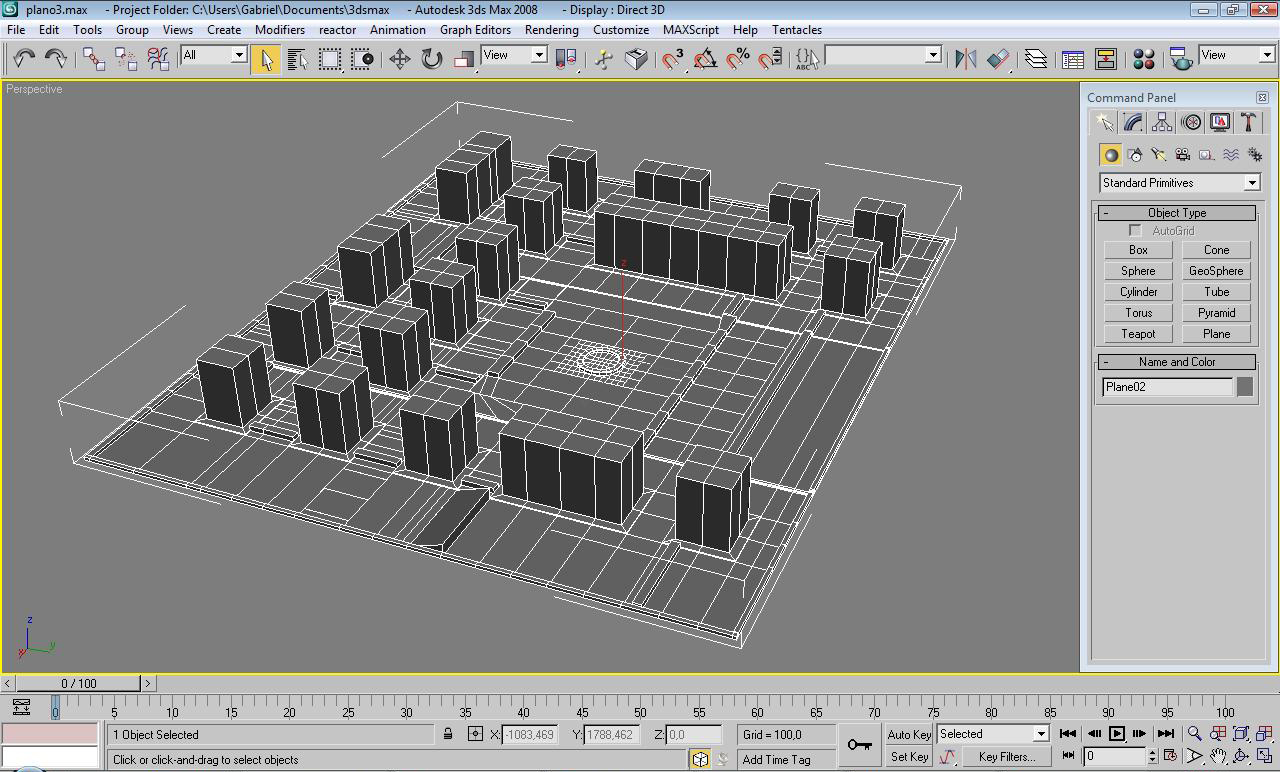Open the Layer Manager
This screenshot has width=1280, height=772.
click(x=1036, y=59)
